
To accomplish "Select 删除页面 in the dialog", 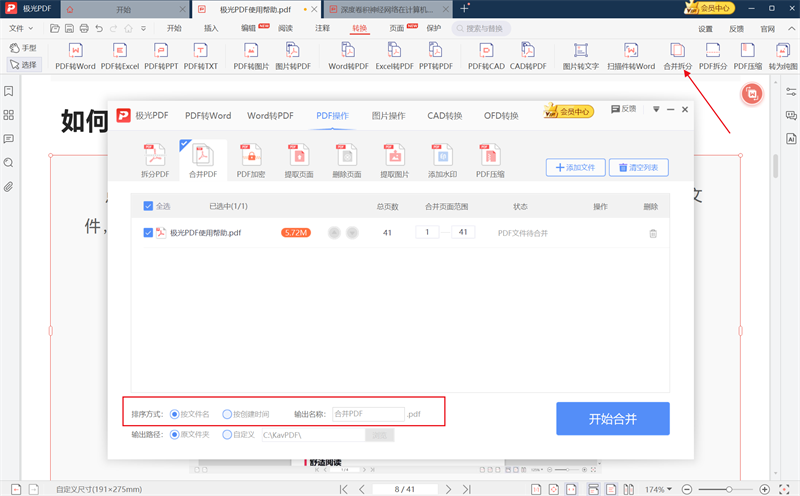I will click(347, 160).
